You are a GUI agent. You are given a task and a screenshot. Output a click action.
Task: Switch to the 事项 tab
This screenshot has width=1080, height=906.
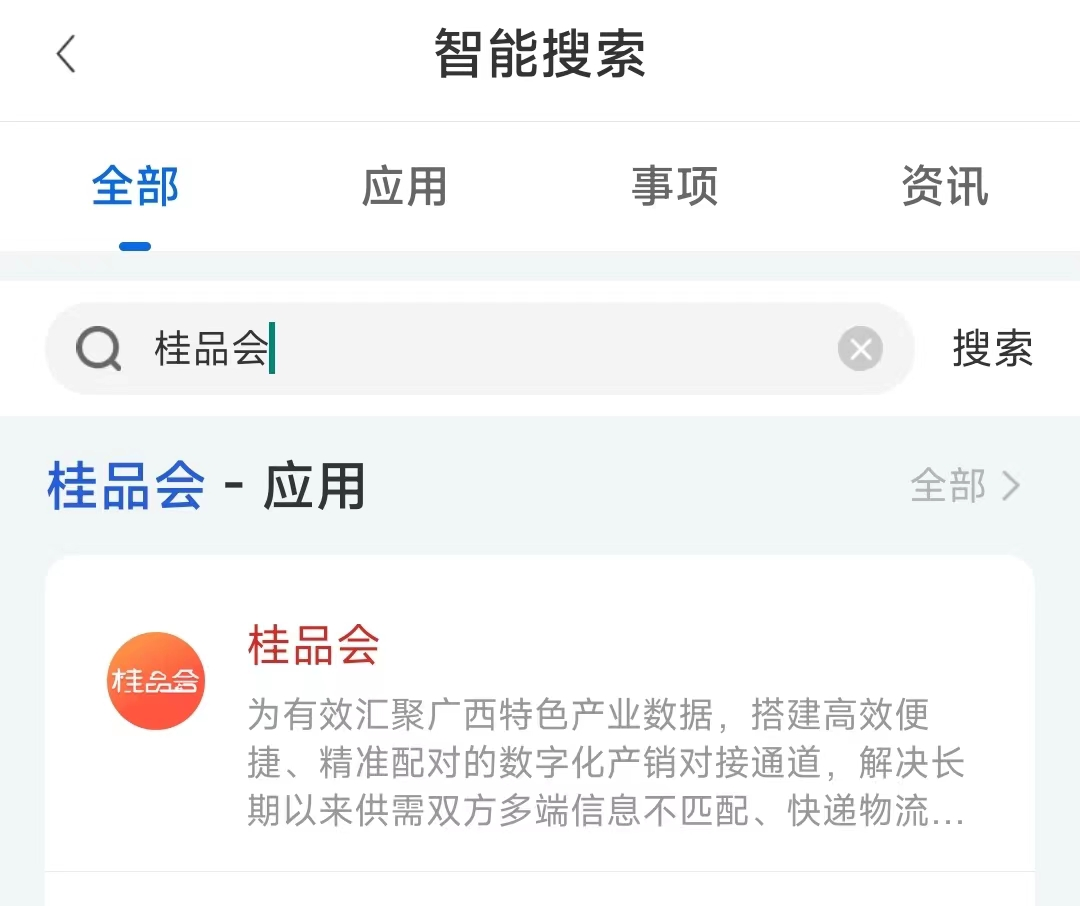coord(674,187)
